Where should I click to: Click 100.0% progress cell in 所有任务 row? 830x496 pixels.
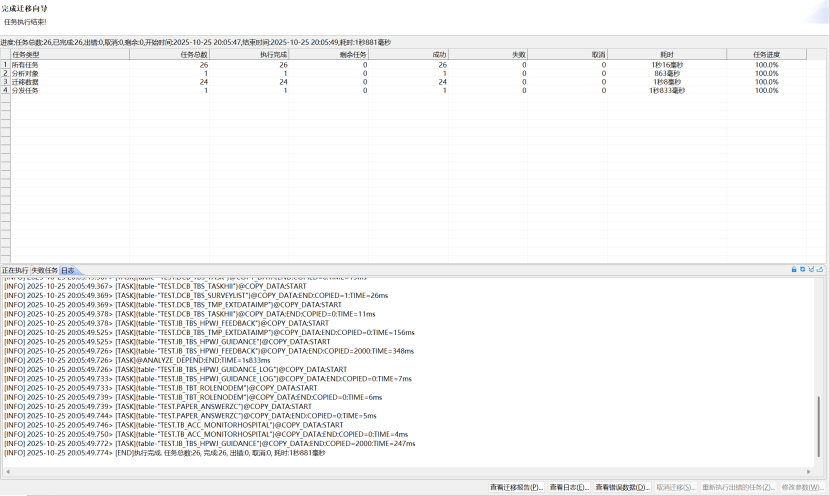(766, 65)
